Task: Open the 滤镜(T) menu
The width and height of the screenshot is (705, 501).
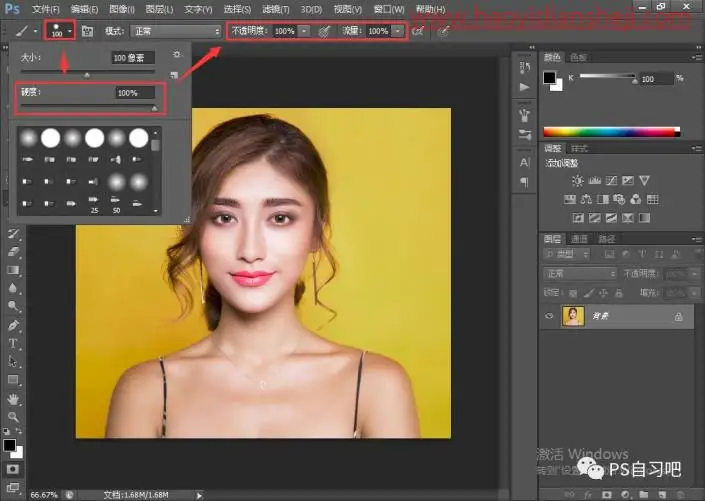Action: point(275,9)
